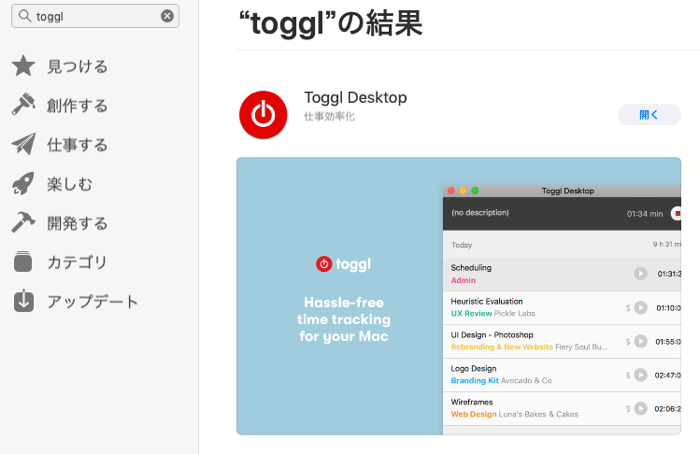Image resolution: width=700 pixels, height=454 pixels.
Task: Click the yellow minimize dot in preview window
Action: point(463,191)
